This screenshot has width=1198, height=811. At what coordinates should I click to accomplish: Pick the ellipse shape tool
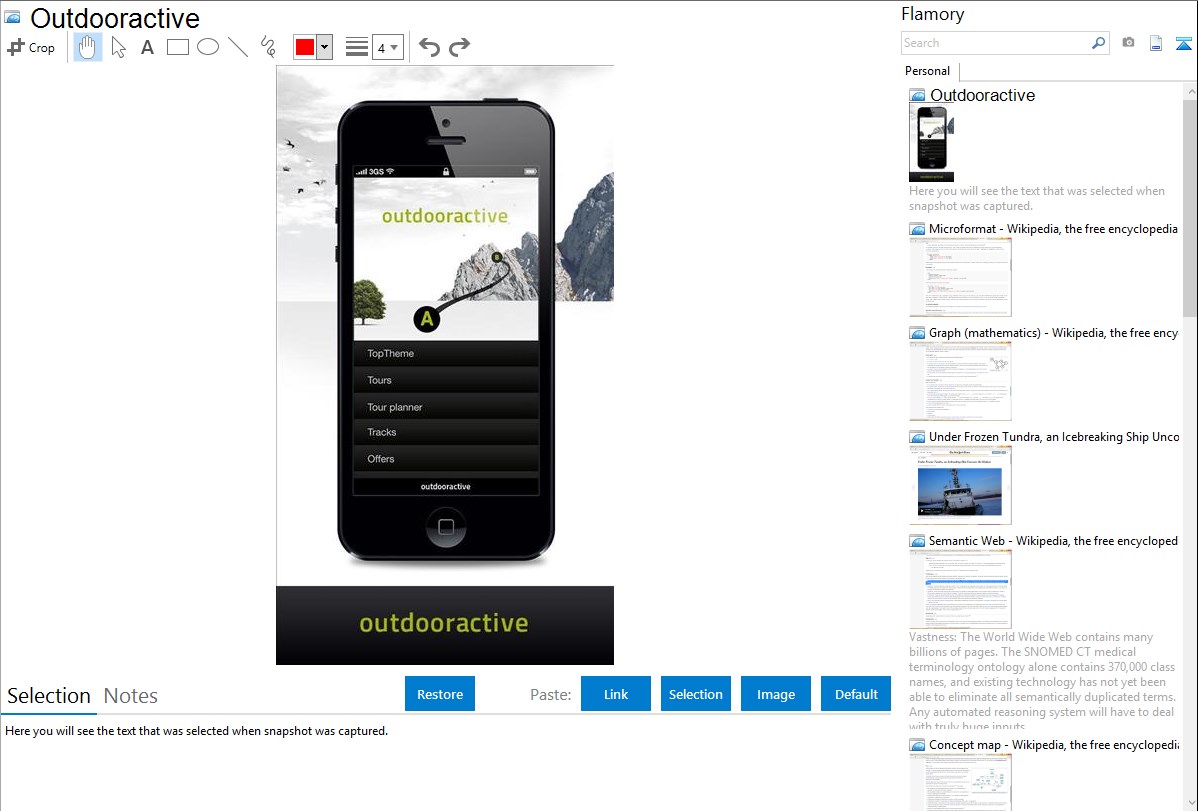208,47
